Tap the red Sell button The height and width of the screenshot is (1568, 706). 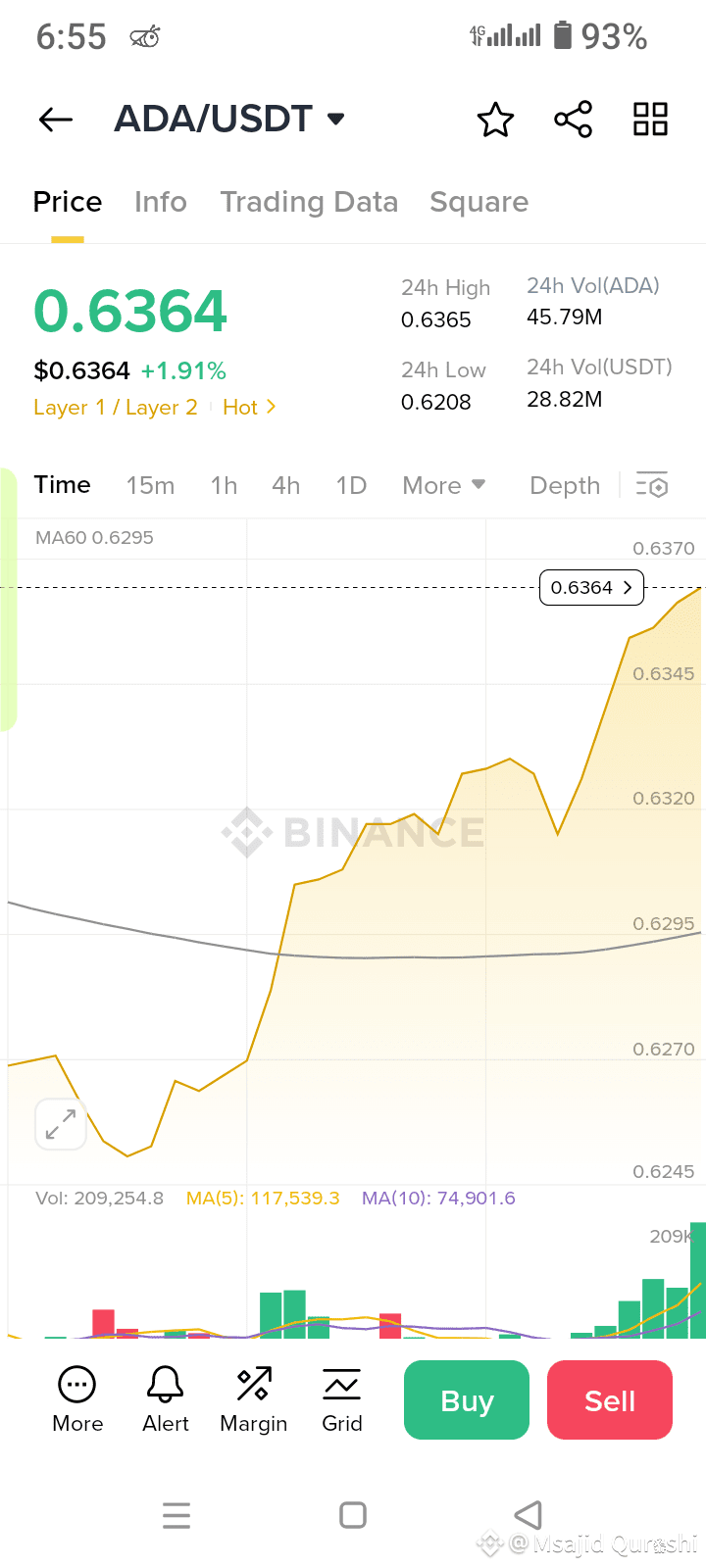tap(610, 1400)
